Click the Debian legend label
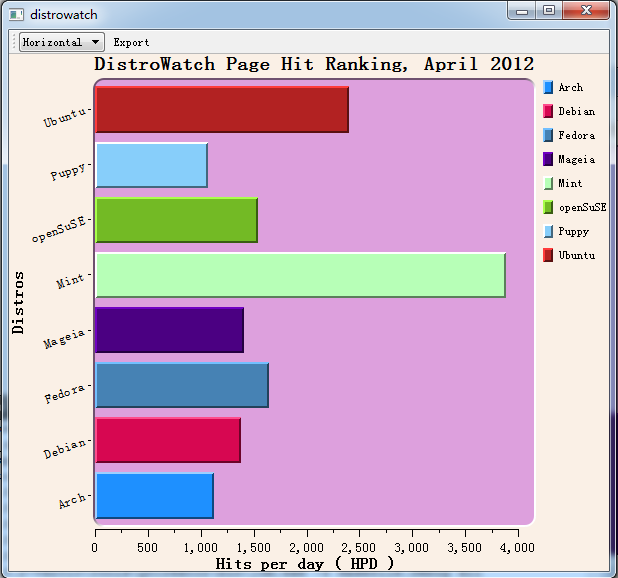Viewport: 618px width, 578px height. (x=577, y=112)
